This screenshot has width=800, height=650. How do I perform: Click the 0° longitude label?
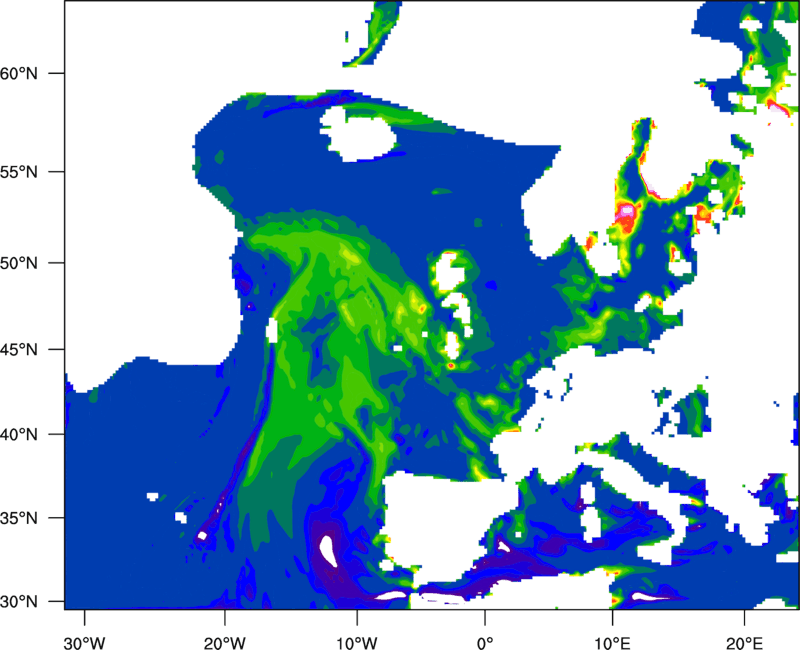click(x=485, y=643)
